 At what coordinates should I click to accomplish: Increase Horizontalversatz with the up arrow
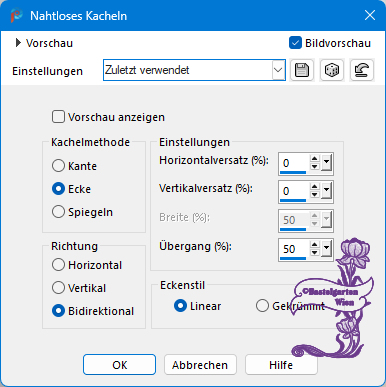coord(314,159)
